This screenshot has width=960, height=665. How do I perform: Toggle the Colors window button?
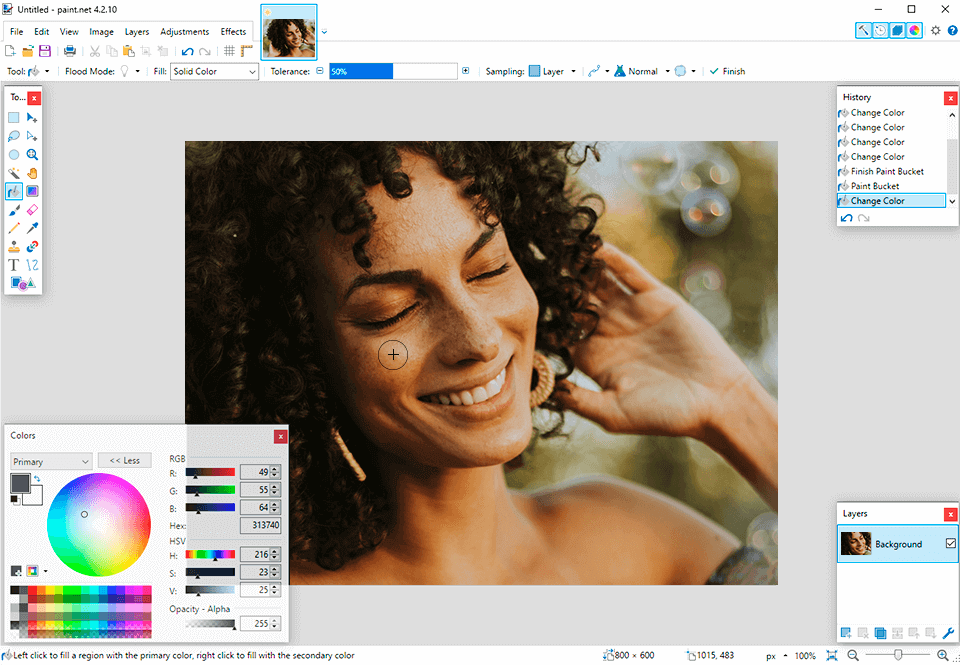click(x=914, y=30)
